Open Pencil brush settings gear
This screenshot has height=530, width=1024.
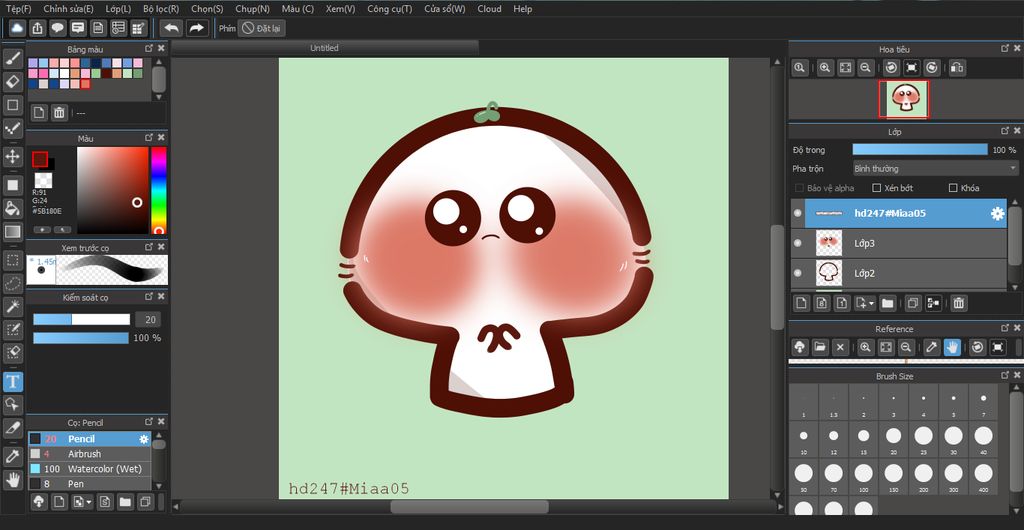pyautogui.click(x=144, y=439)
